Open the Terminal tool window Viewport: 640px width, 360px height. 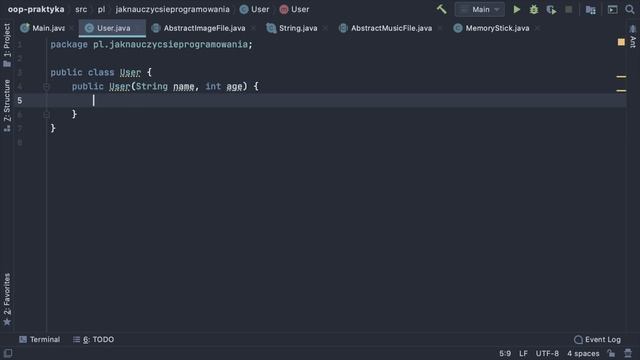(x=39, y=340)
